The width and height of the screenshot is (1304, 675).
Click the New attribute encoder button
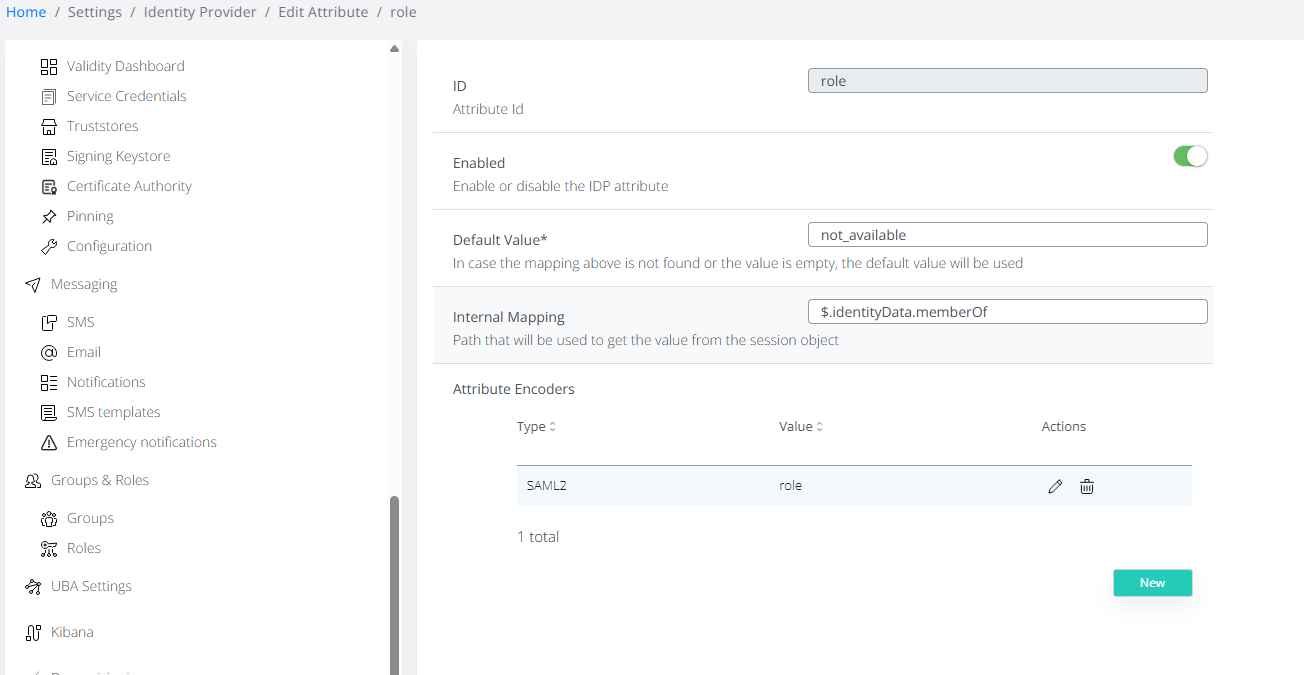[1152, 583]
